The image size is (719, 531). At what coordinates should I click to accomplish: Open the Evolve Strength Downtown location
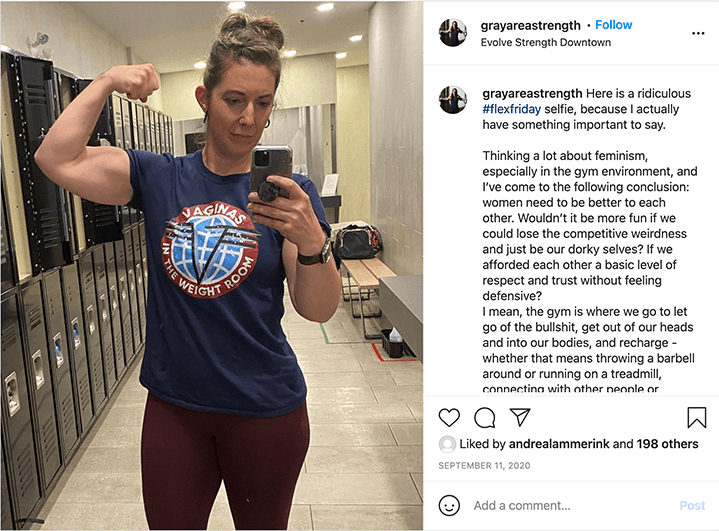546,42
